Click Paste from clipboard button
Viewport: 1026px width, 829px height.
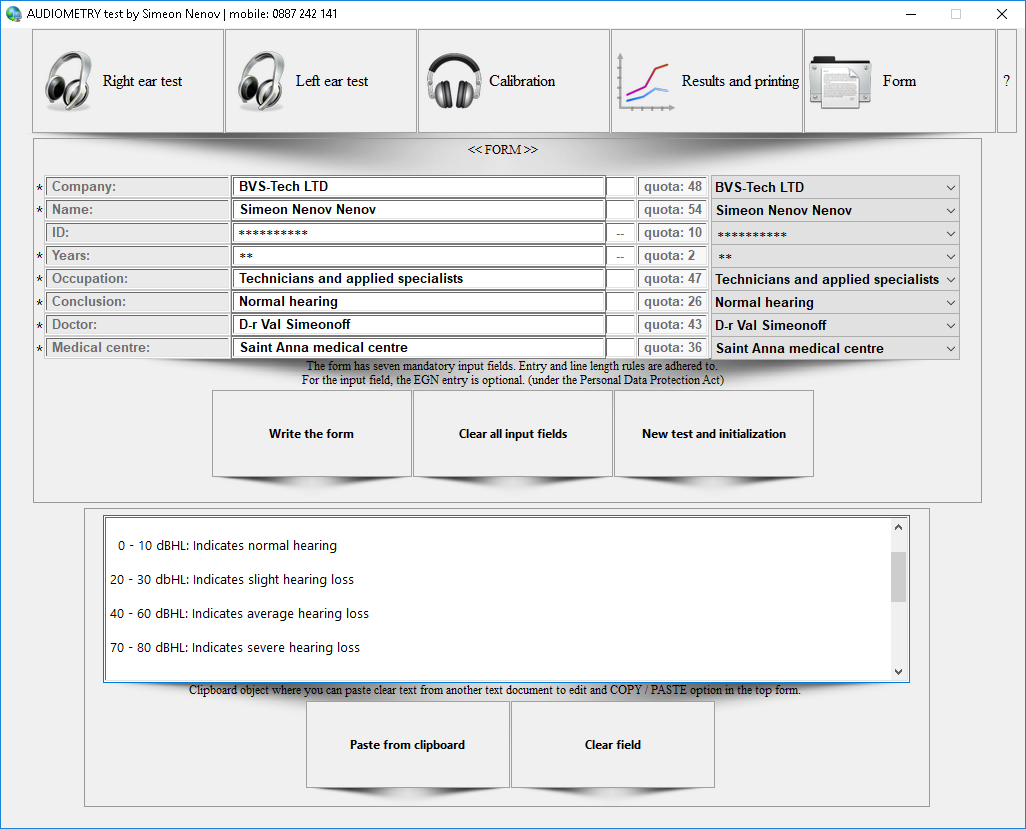click(x=407, y=745)
